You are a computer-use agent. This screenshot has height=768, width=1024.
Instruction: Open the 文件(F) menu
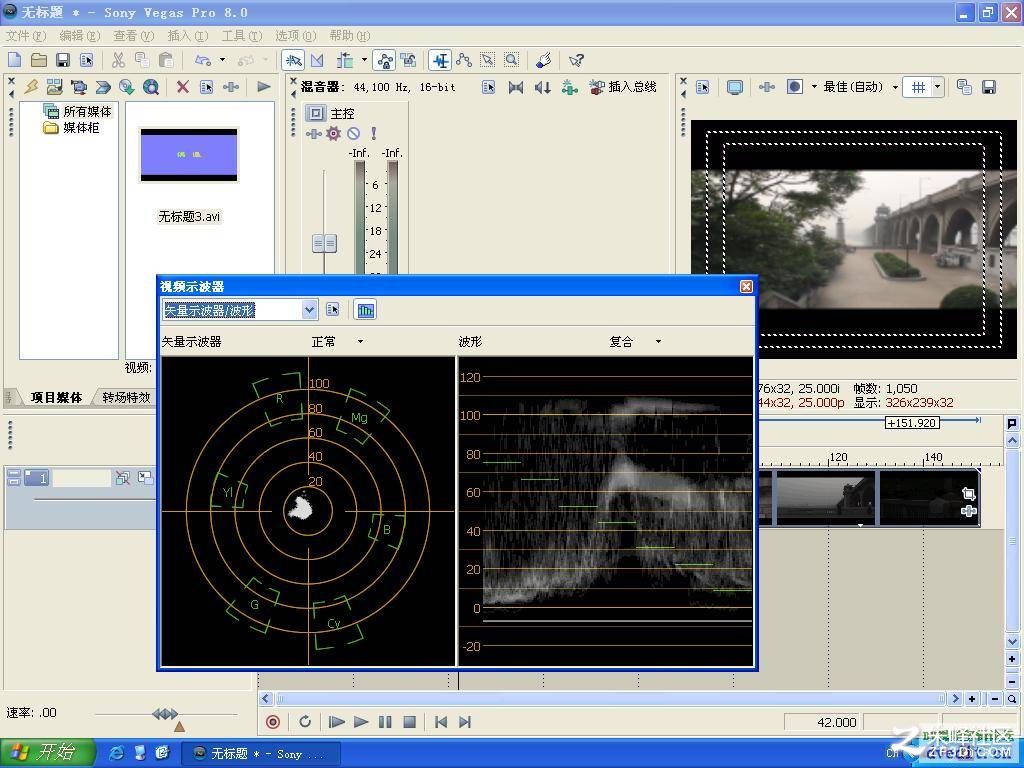tap(26, 35)
